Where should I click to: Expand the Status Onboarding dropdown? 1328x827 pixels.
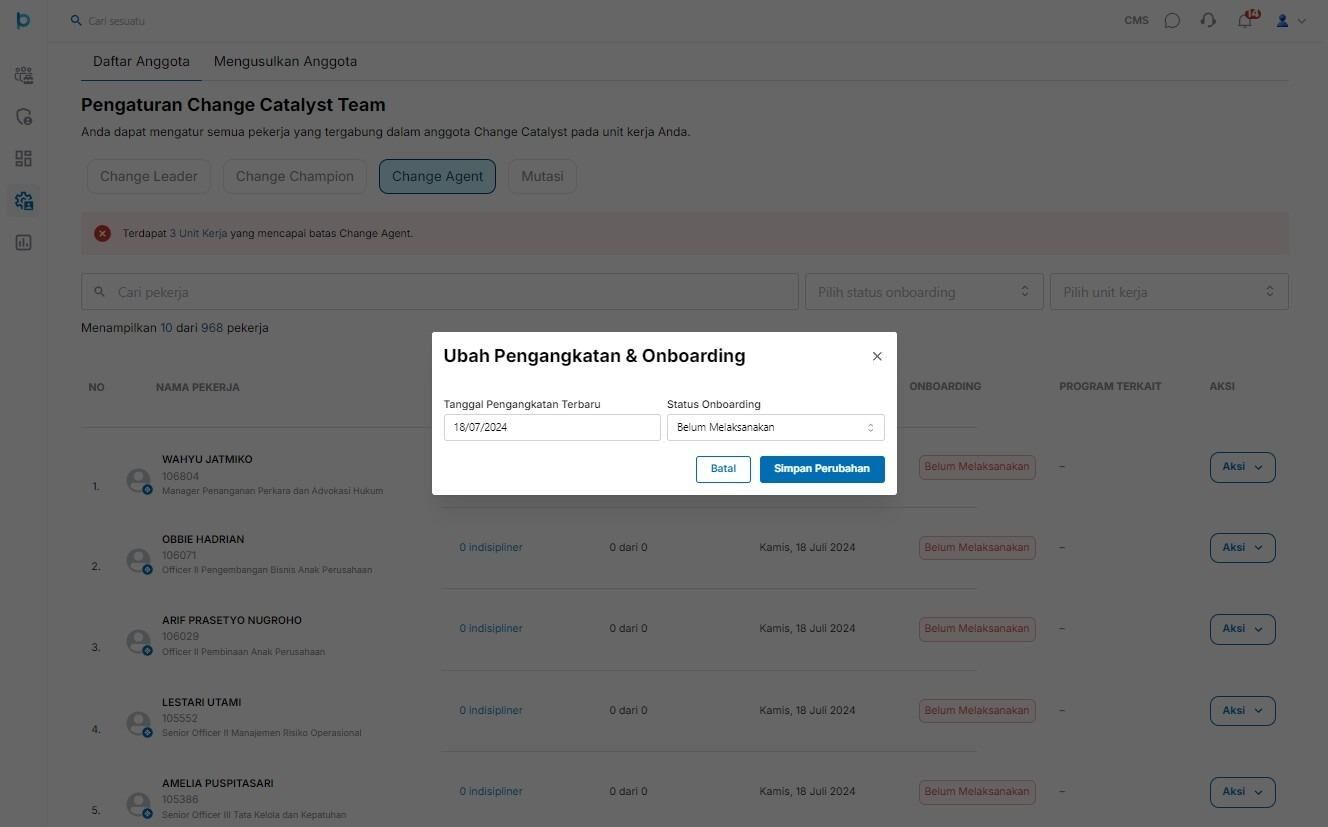pos(775,427)
